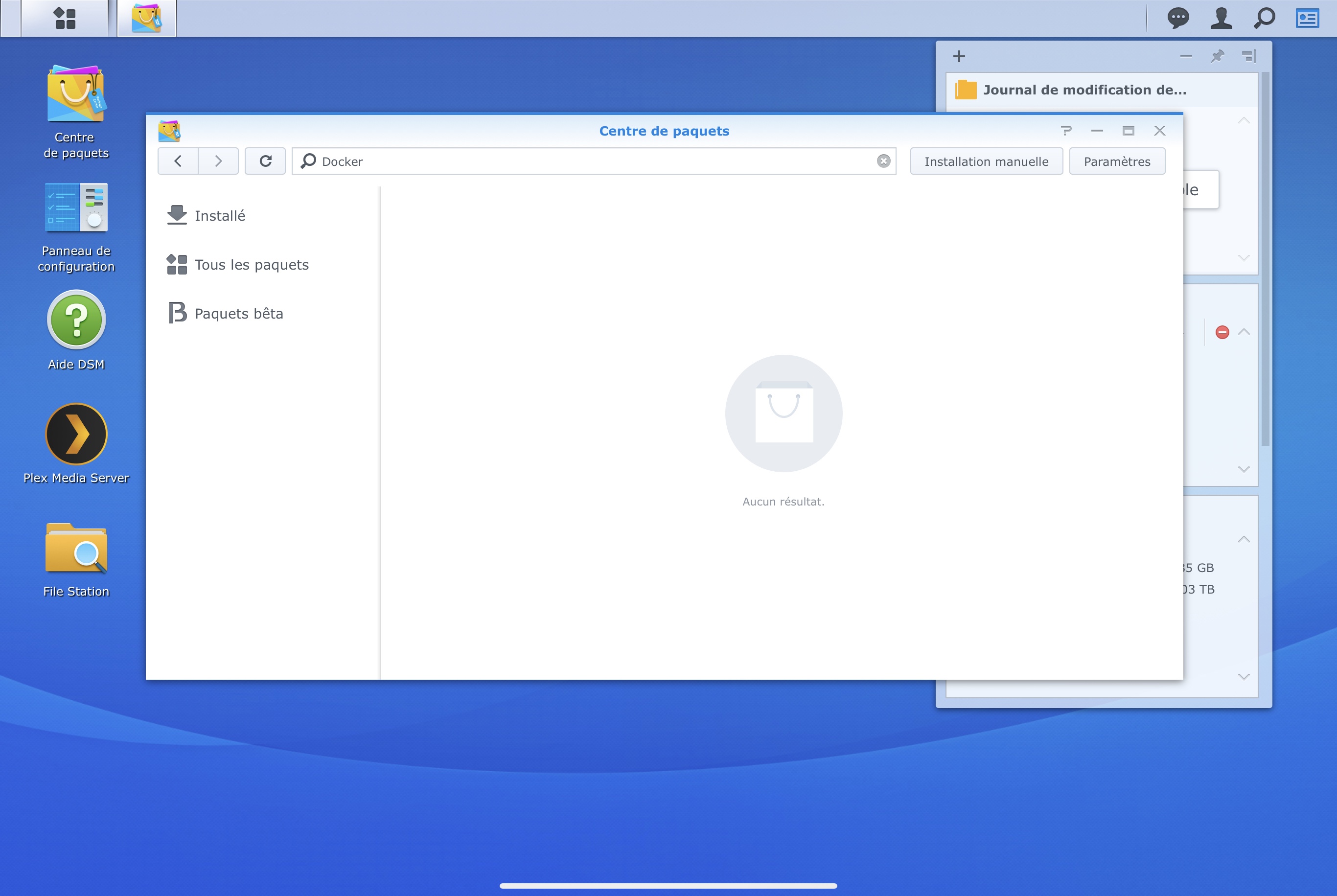
Task: Open Plex Media Server desktop icon
Action: pos(76,434)
